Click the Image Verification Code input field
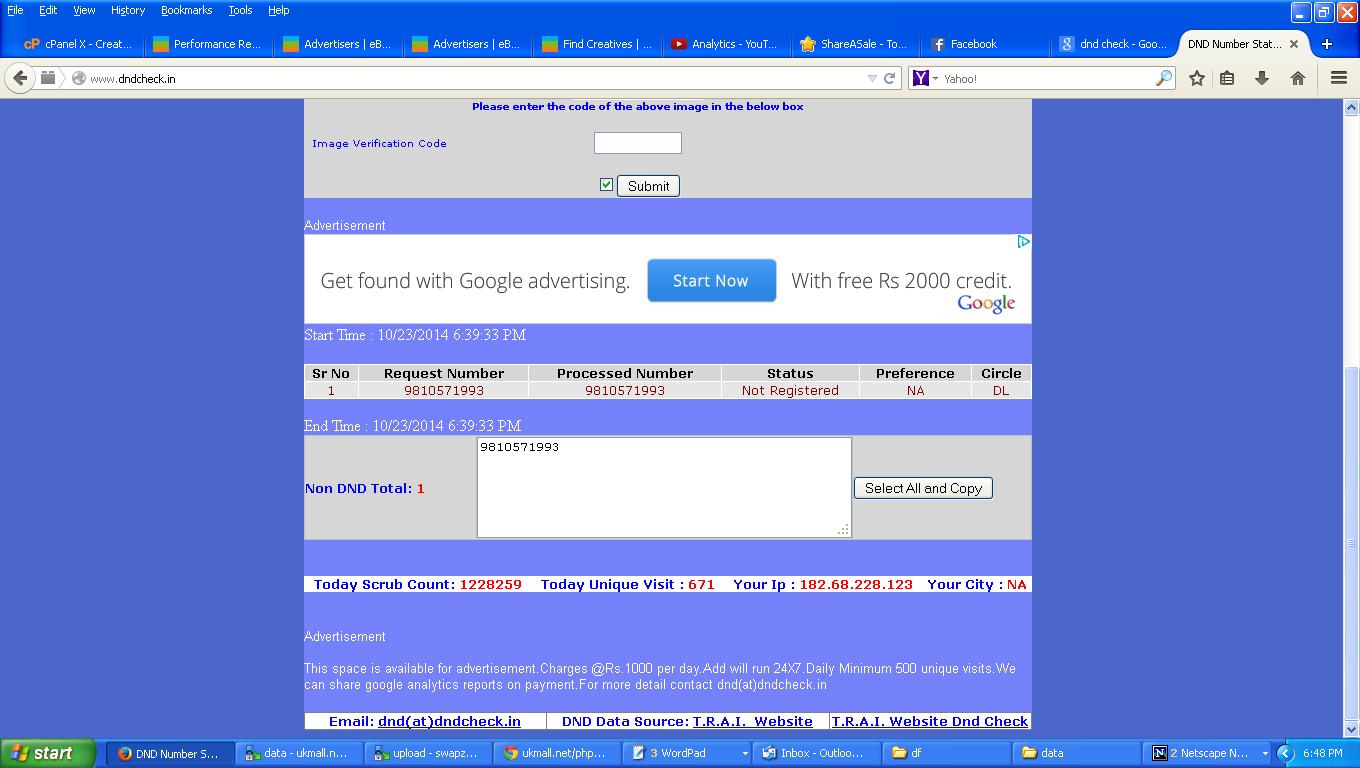The image size is (1360, 768). coord(637,143)
